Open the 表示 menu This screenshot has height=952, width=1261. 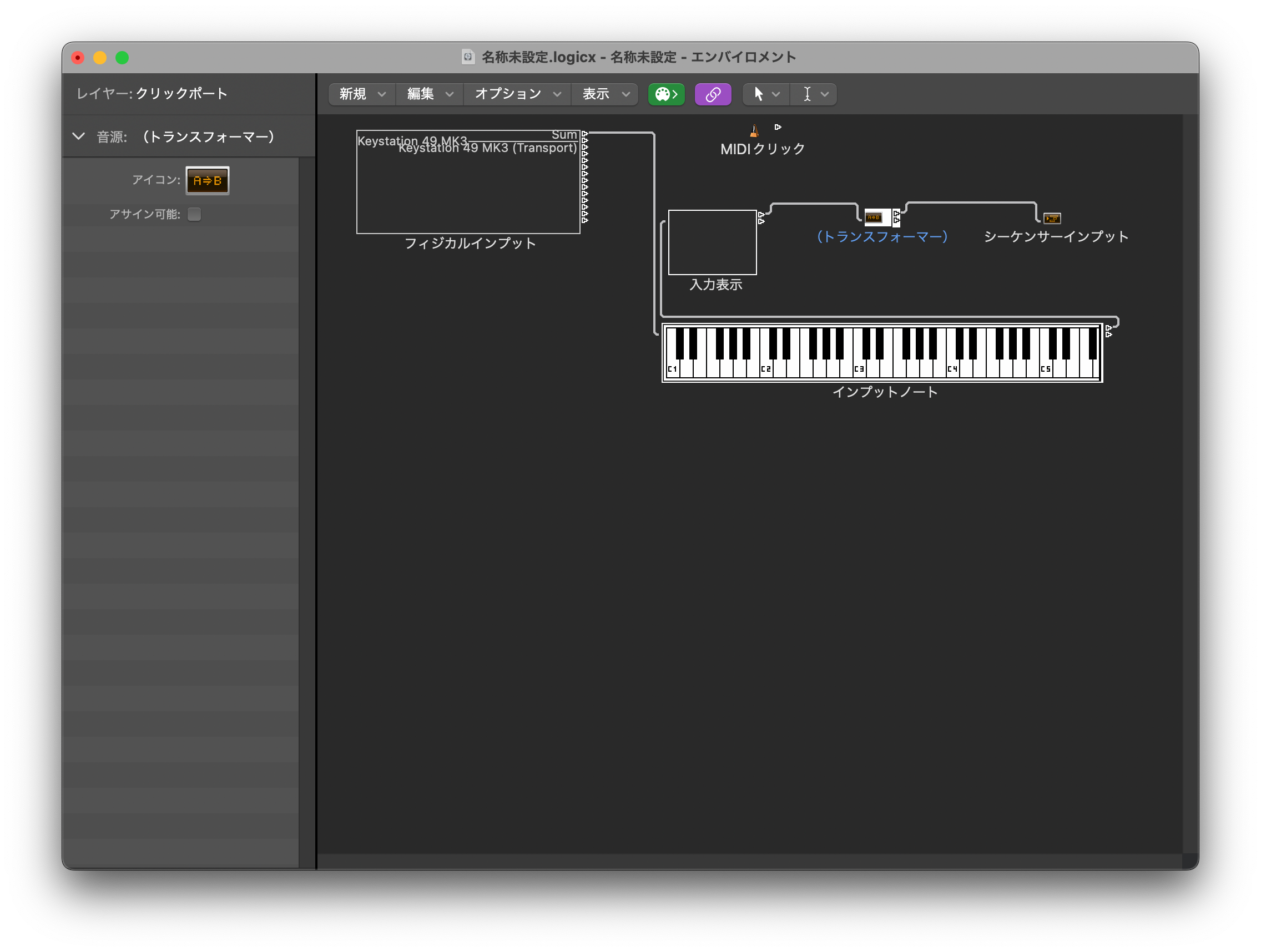click(x=606, y=94)
